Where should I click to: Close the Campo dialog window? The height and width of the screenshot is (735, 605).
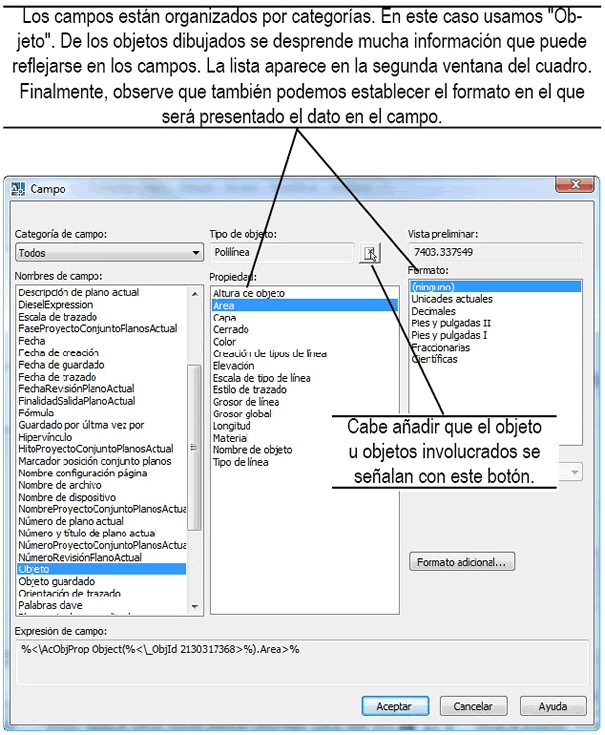click(x=575, y=185)
